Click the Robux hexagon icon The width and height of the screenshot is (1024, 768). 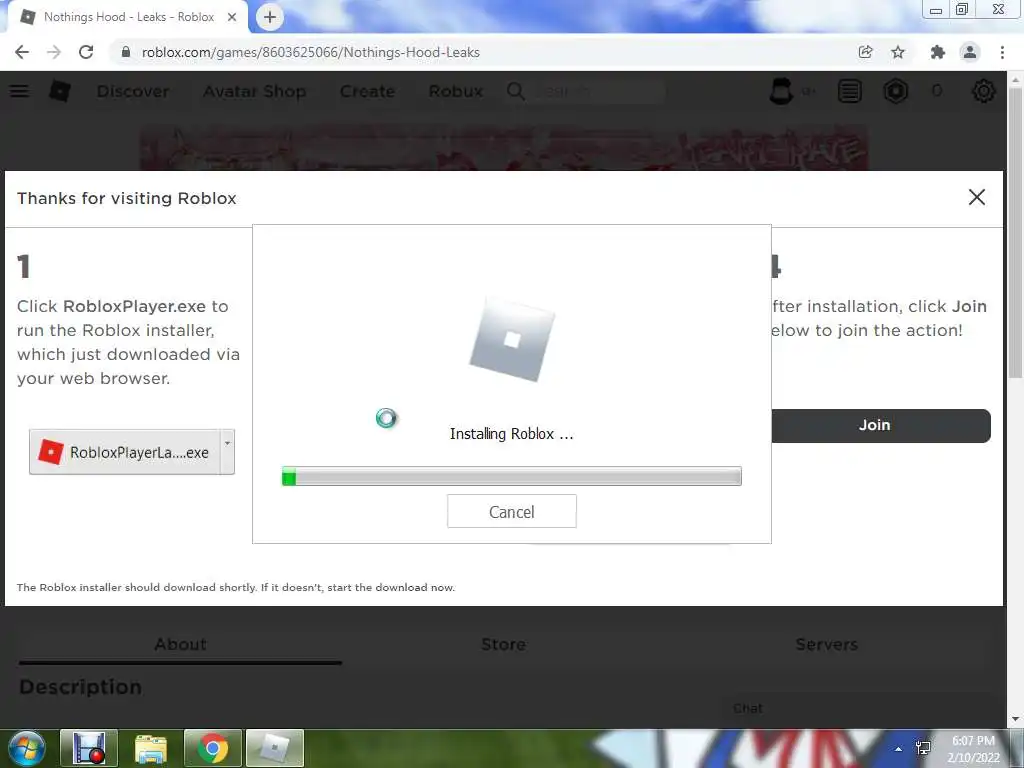click(895, 91)
